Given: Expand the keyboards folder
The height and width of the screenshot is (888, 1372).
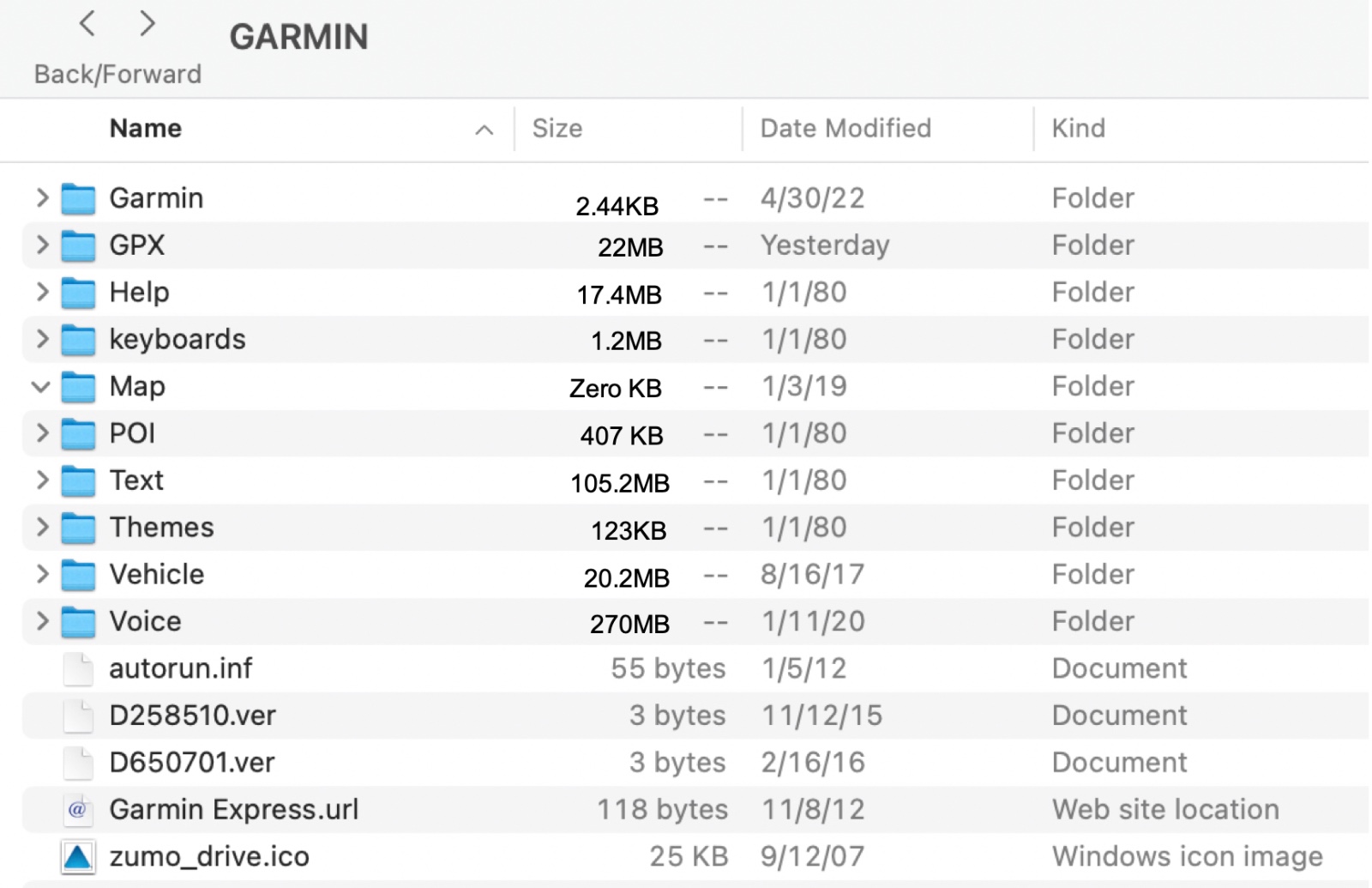Looking at the screenshot, I should point(41,340).
